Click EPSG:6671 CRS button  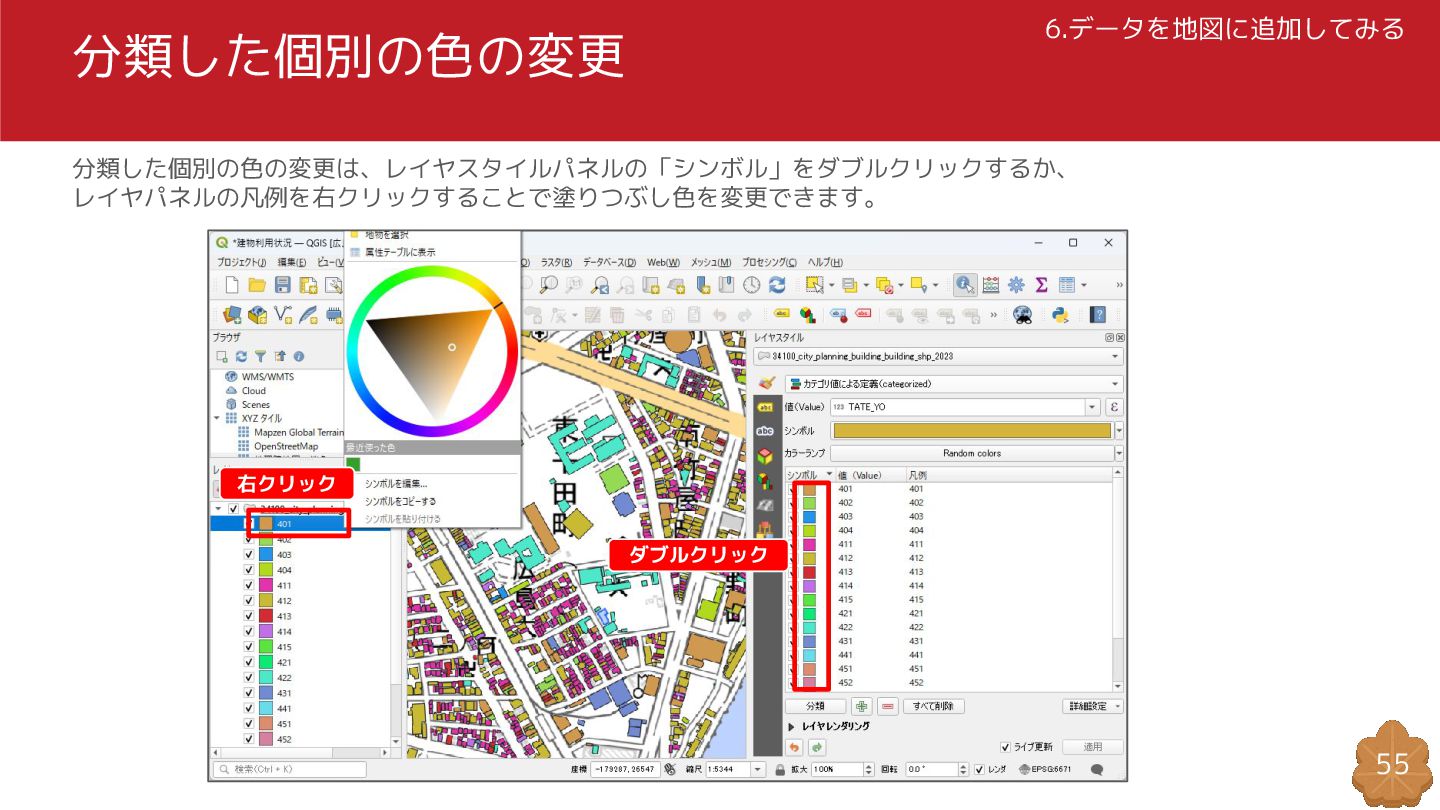click(x=1045, y=770)
